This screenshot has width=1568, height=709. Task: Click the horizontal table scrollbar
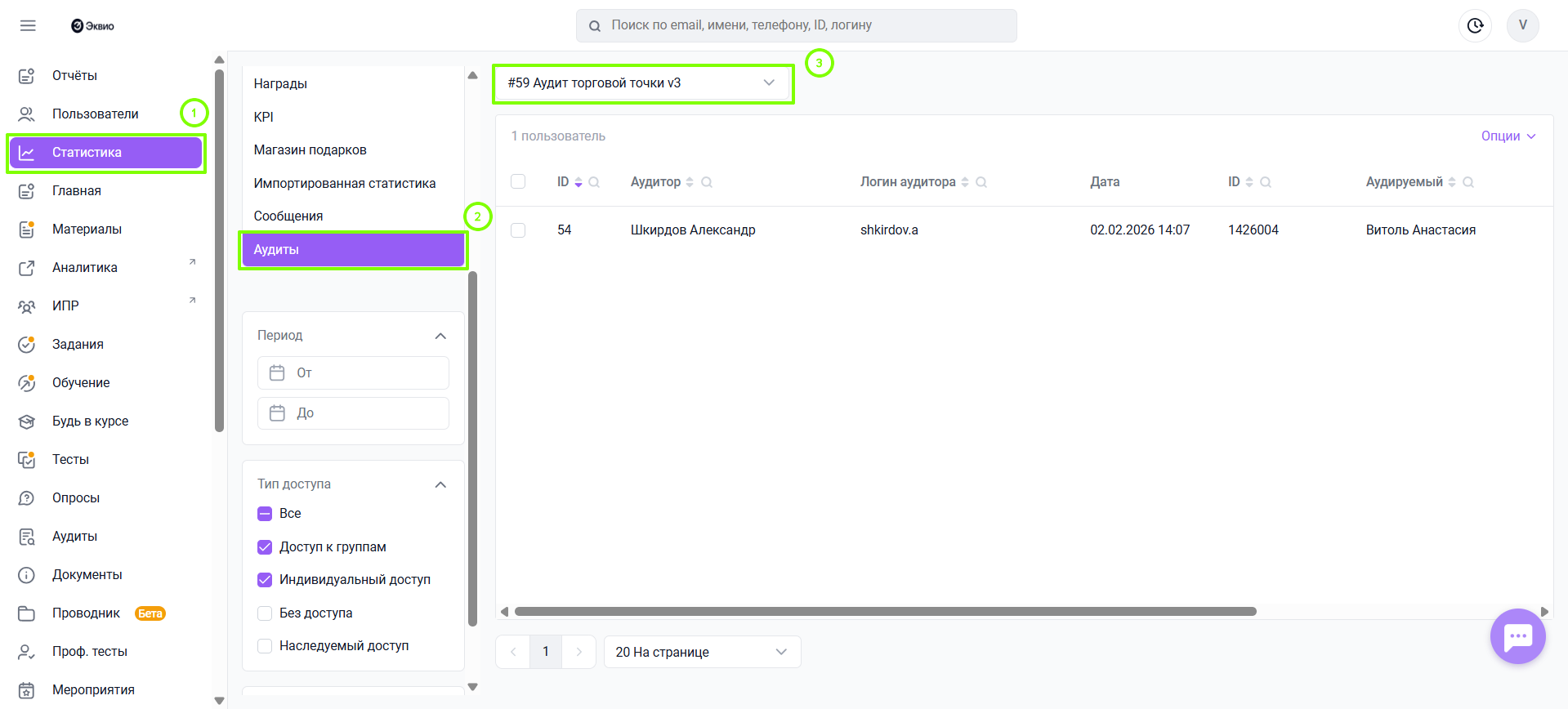[885, 612]
